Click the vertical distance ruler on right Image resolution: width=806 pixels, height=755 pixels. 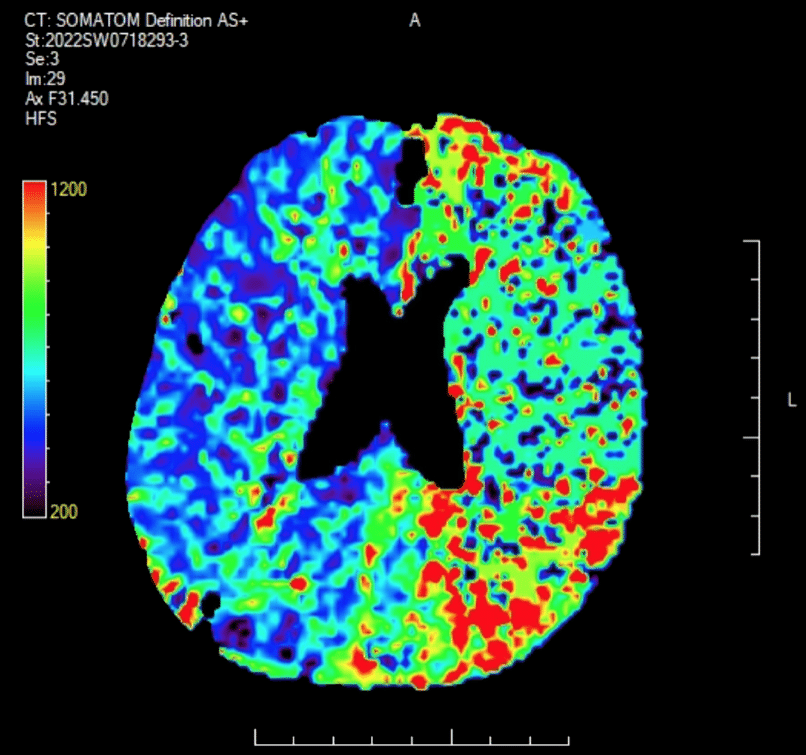(752, 397)
